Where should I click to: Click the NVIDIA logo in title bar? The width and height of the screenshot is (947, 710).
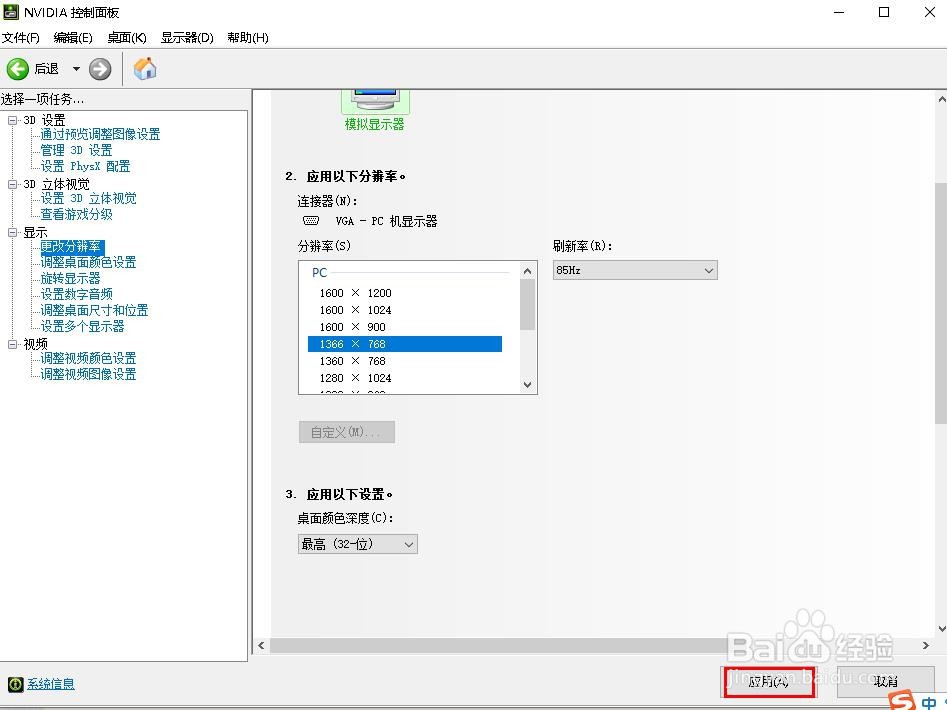(11, 12)
